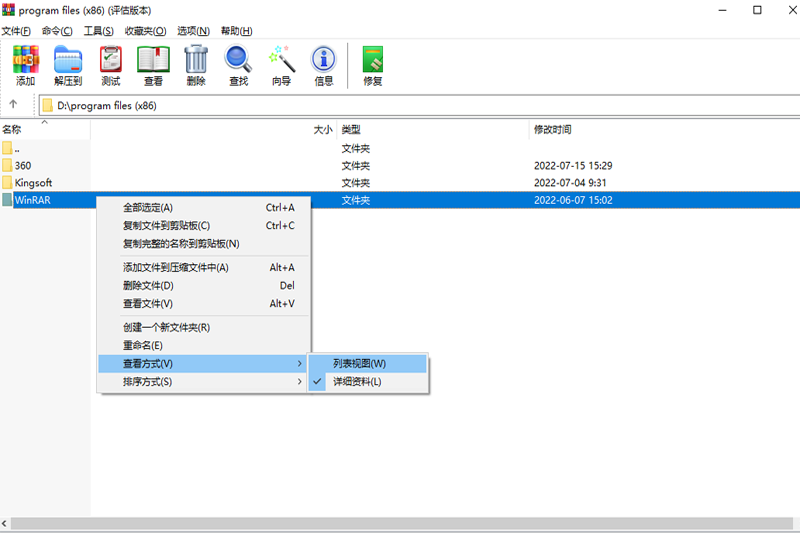Click the horizontal scrollbar track
800x533 pixels.
[x=401, y=523]
